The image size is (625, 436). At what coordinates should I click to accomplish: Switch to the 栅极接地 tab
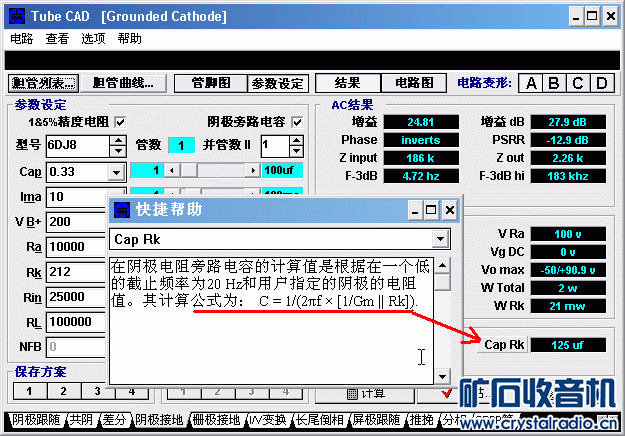pos(216,420)
